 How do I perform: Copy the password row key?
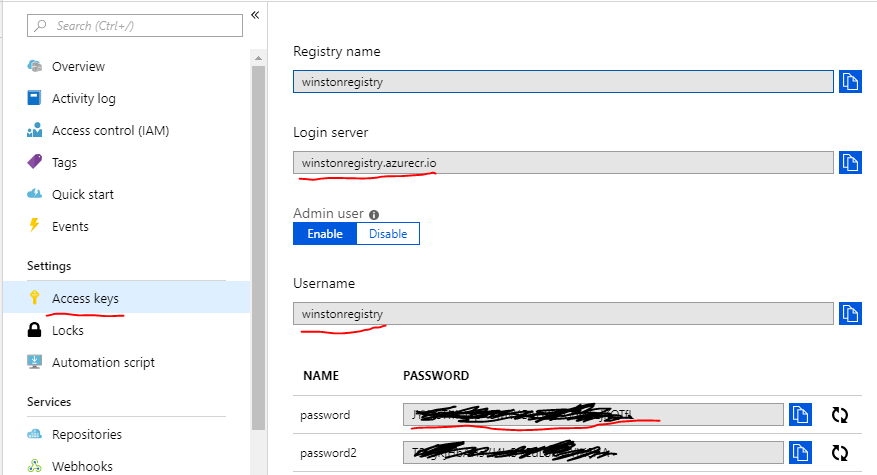800,415
